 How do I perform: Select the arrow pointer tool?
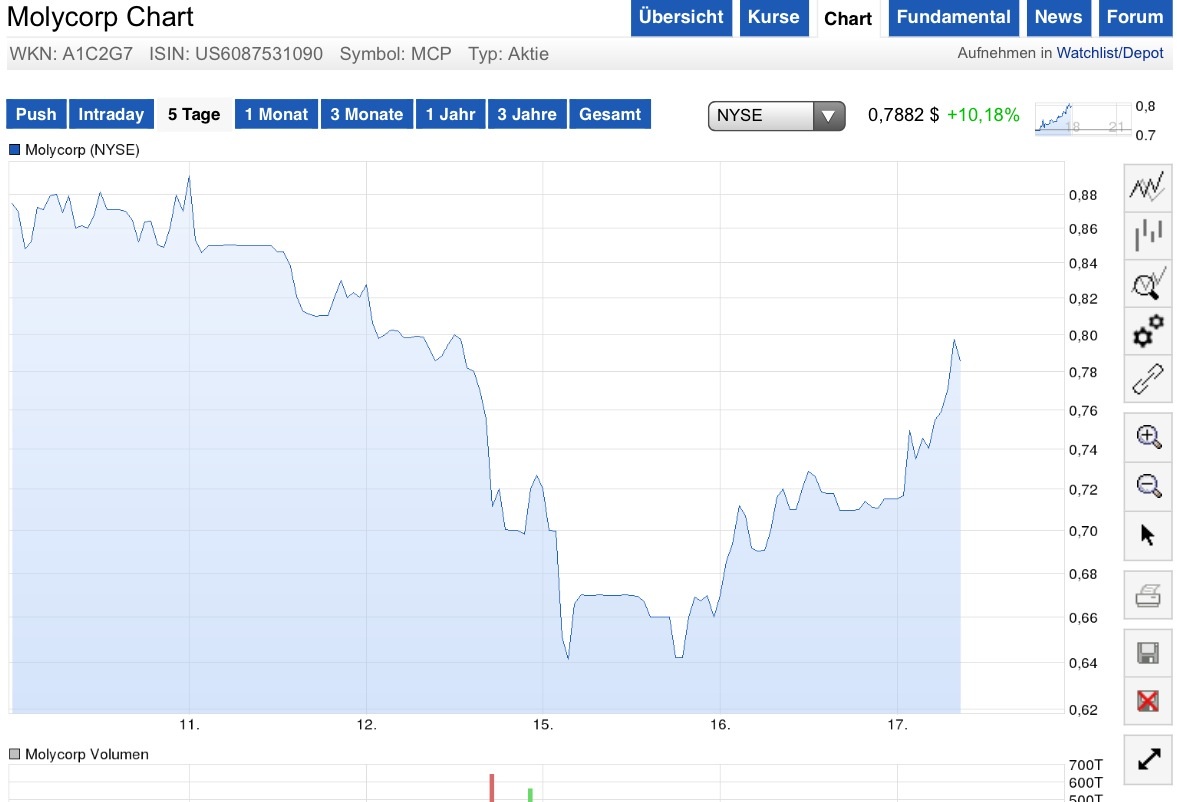click(x=1148, y=535)
